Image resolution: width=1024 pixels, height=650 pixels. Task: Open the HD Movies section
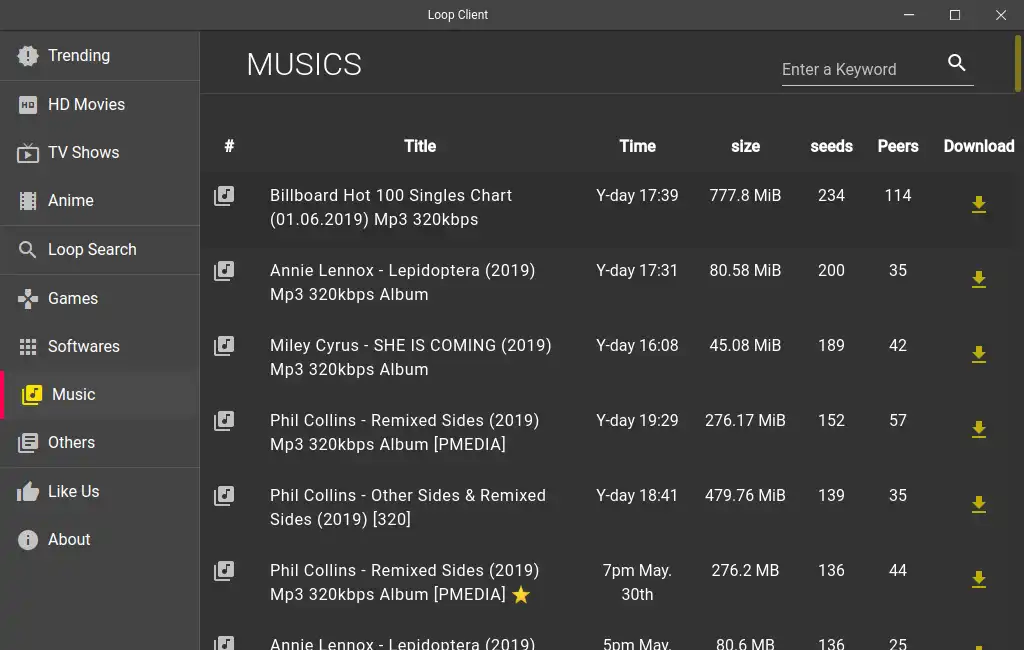[x=86, y=104]
